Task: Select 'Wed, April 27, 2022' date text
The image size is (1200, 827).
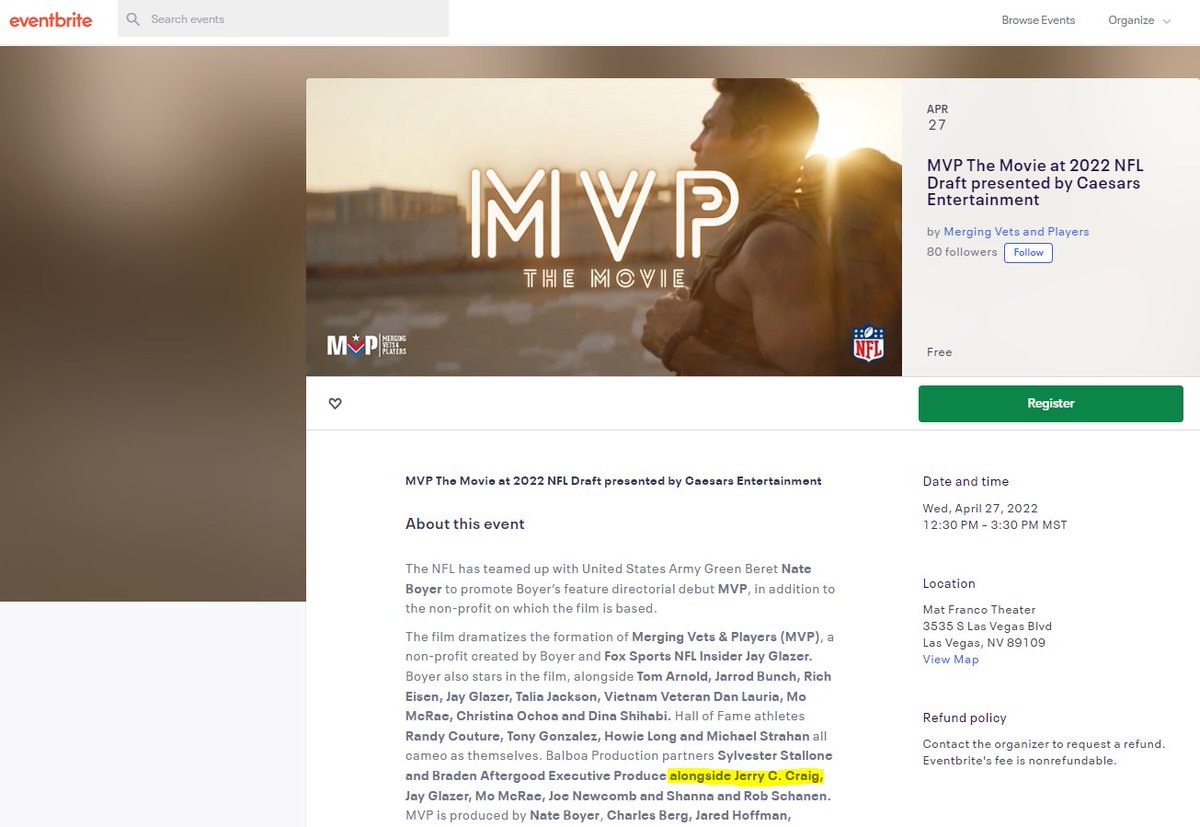Action: pyautogui.click(x=980, y=508)
